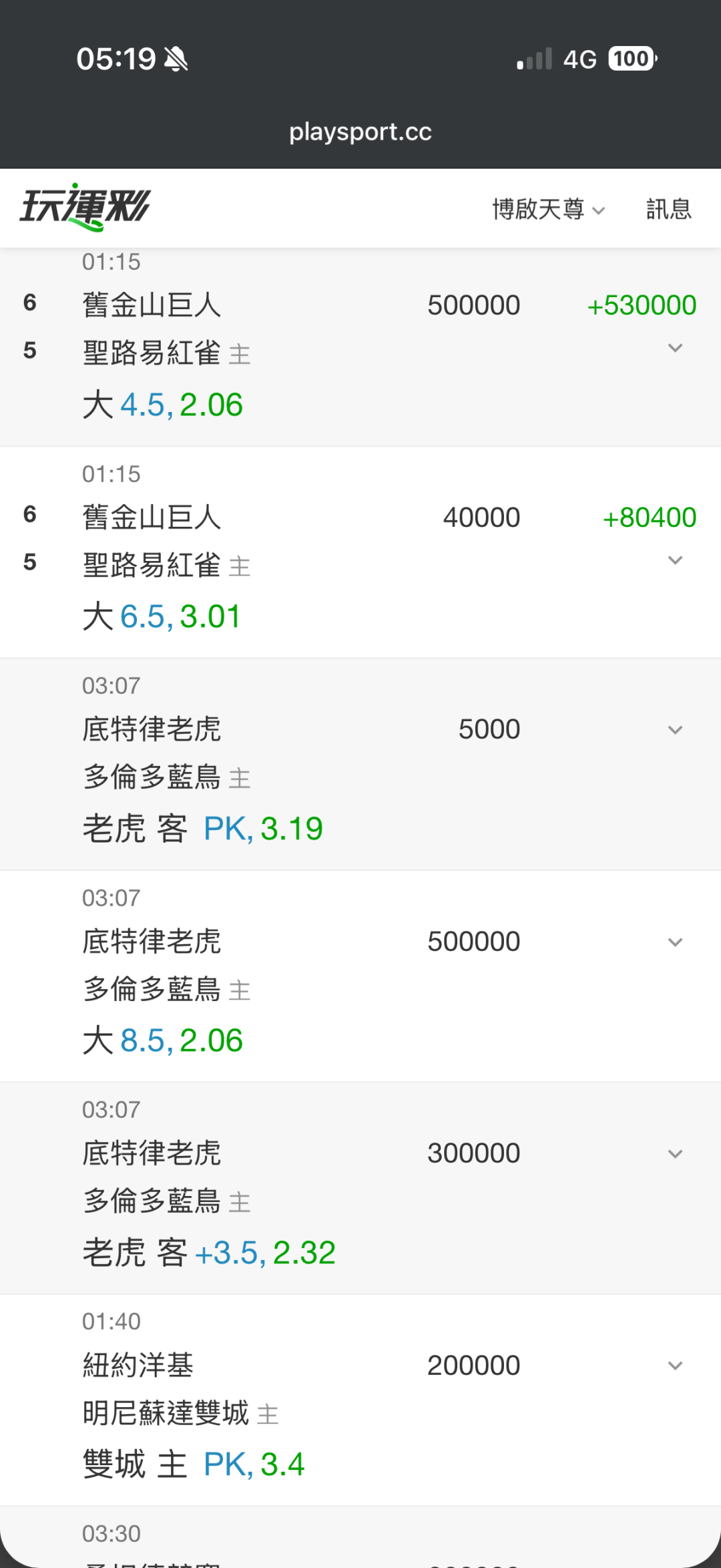Select the 大 4.5, 2.06 pick

pos(163,405)
